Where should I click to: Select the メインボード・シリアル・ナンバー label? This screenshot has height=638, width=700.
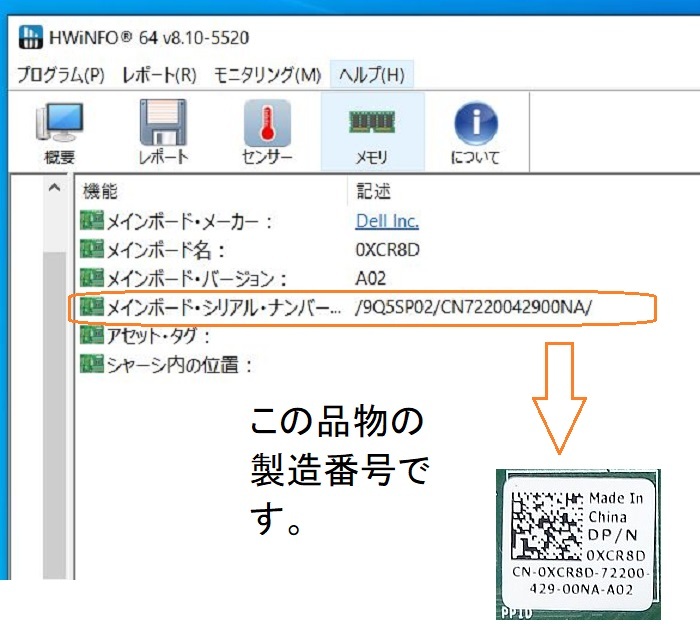223,307
